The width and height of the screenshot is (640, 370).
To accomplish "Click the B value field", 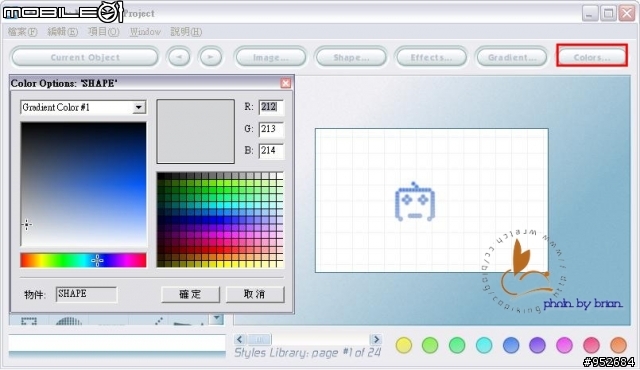I will pyautogui.click(x=271, y=151).
